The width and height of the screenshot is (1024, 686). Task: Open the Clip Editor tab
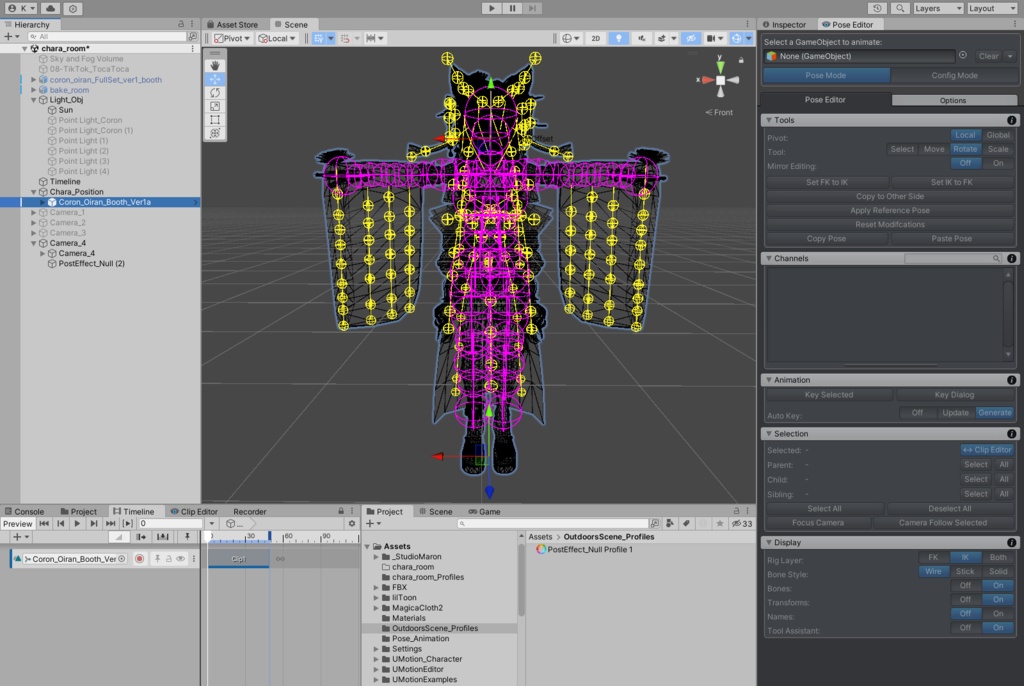194,511
